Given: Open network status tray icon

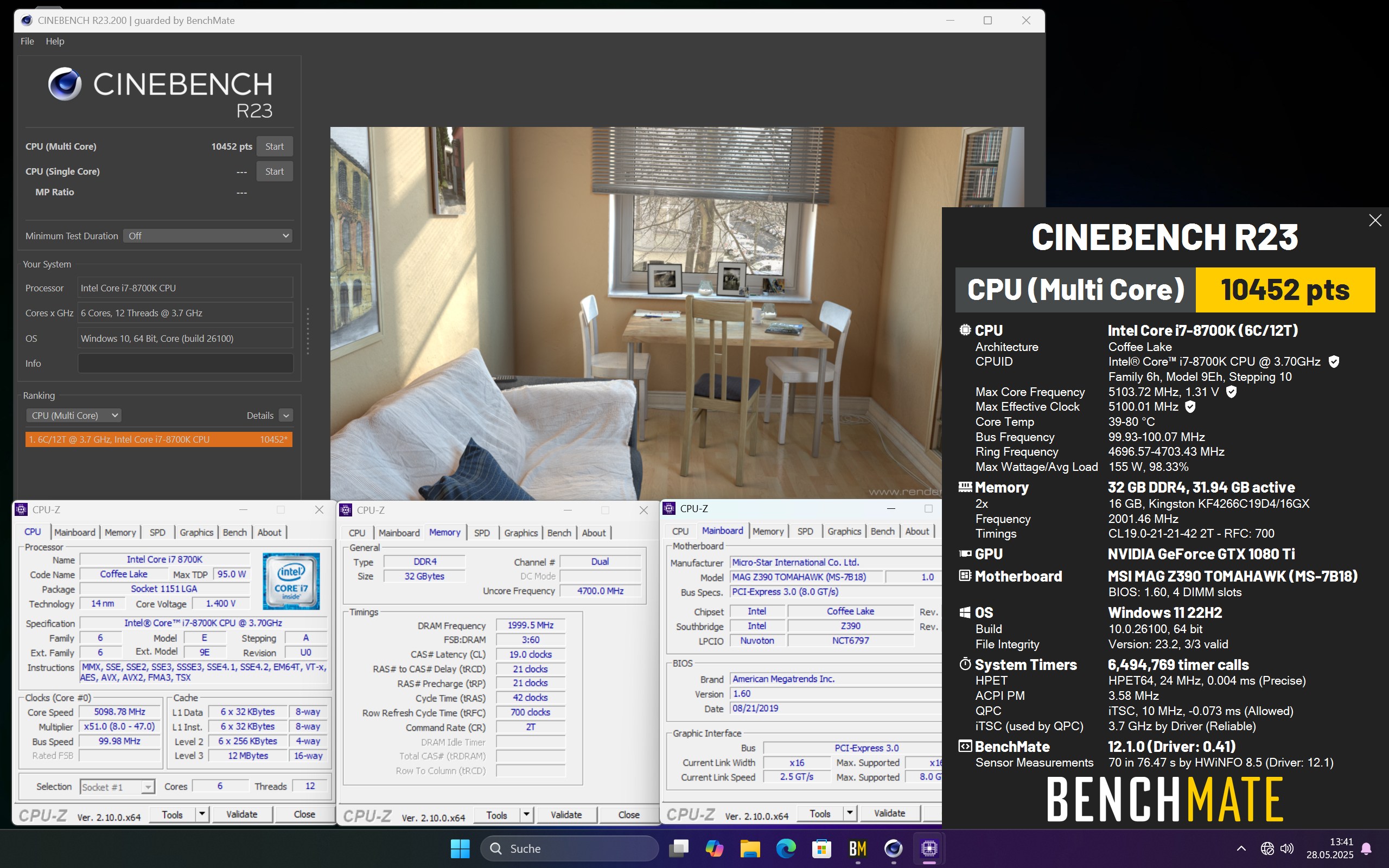Looking at the screenshot, I should pos(1267,848).
